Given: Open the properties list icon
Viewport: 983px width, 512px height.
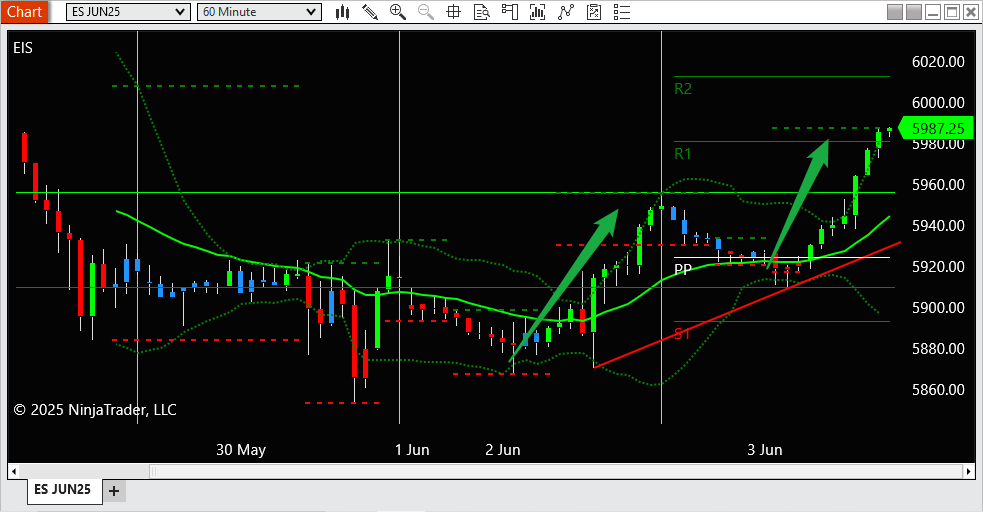Looking at the screenshot, I should click(x=621, y=12).
